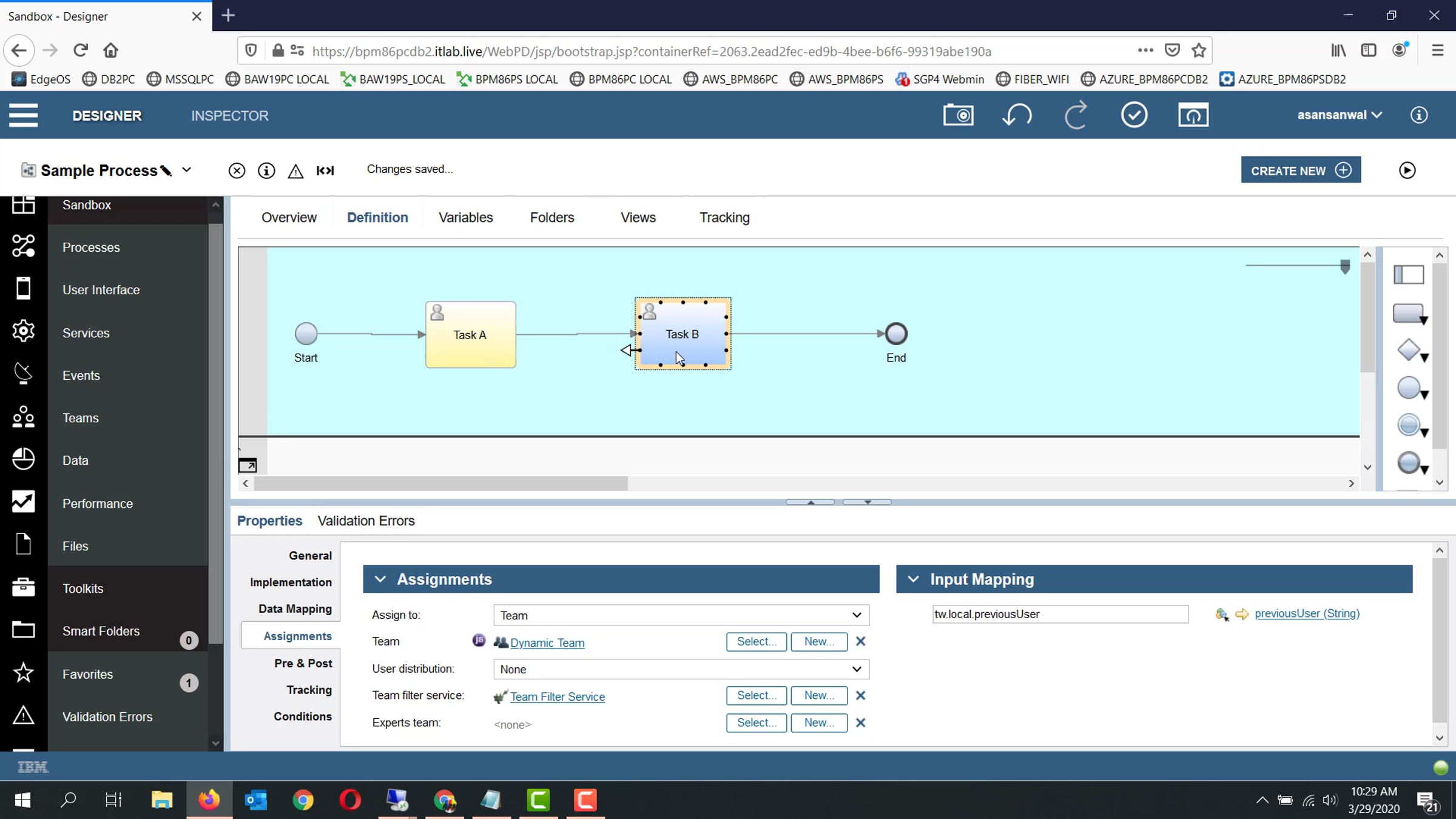1456x819 pixels.
Task: Switch to the Variables tab
Action: [465, 217]
